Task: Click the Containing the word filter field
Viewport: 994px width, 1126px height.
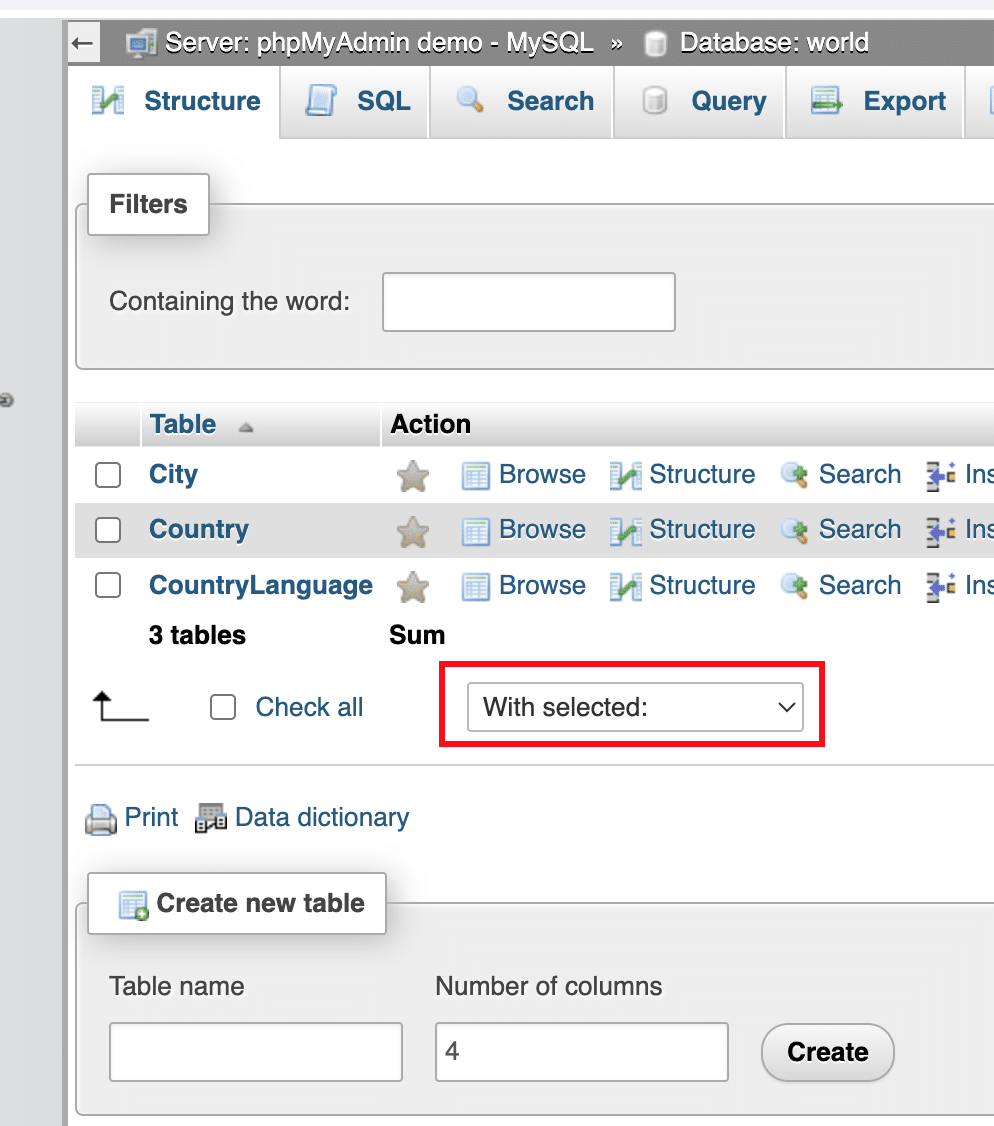Action: click(x=528, y=302)
